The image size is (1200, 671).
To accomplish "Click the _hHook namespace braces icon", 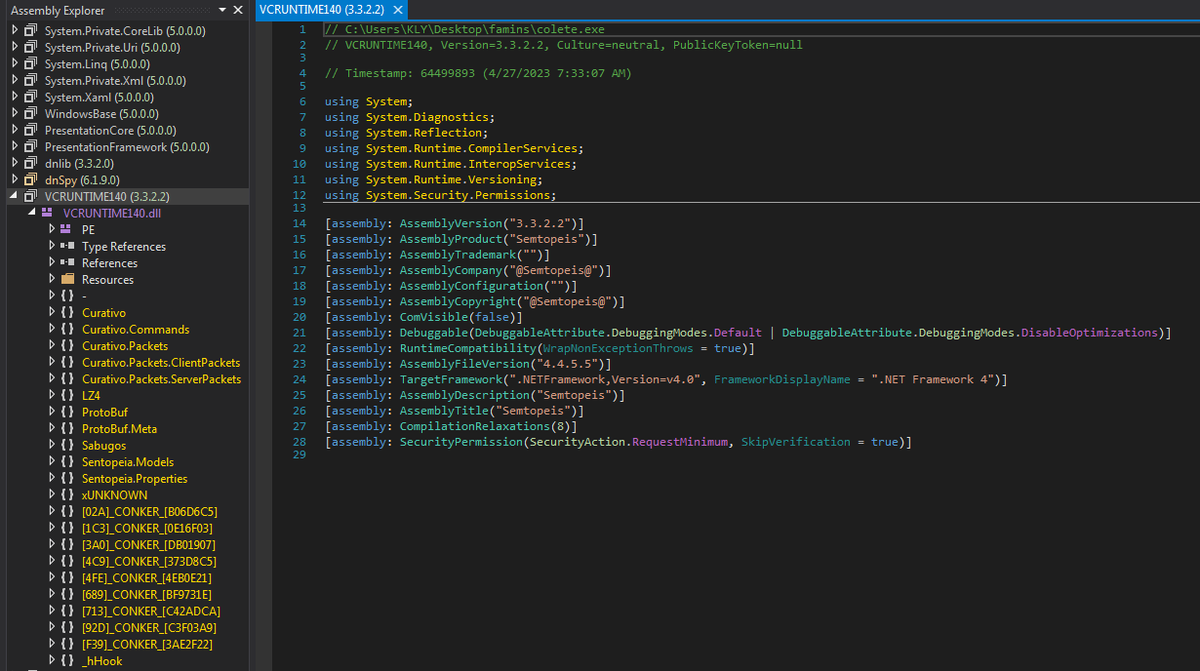I will [x=67, y=661].
